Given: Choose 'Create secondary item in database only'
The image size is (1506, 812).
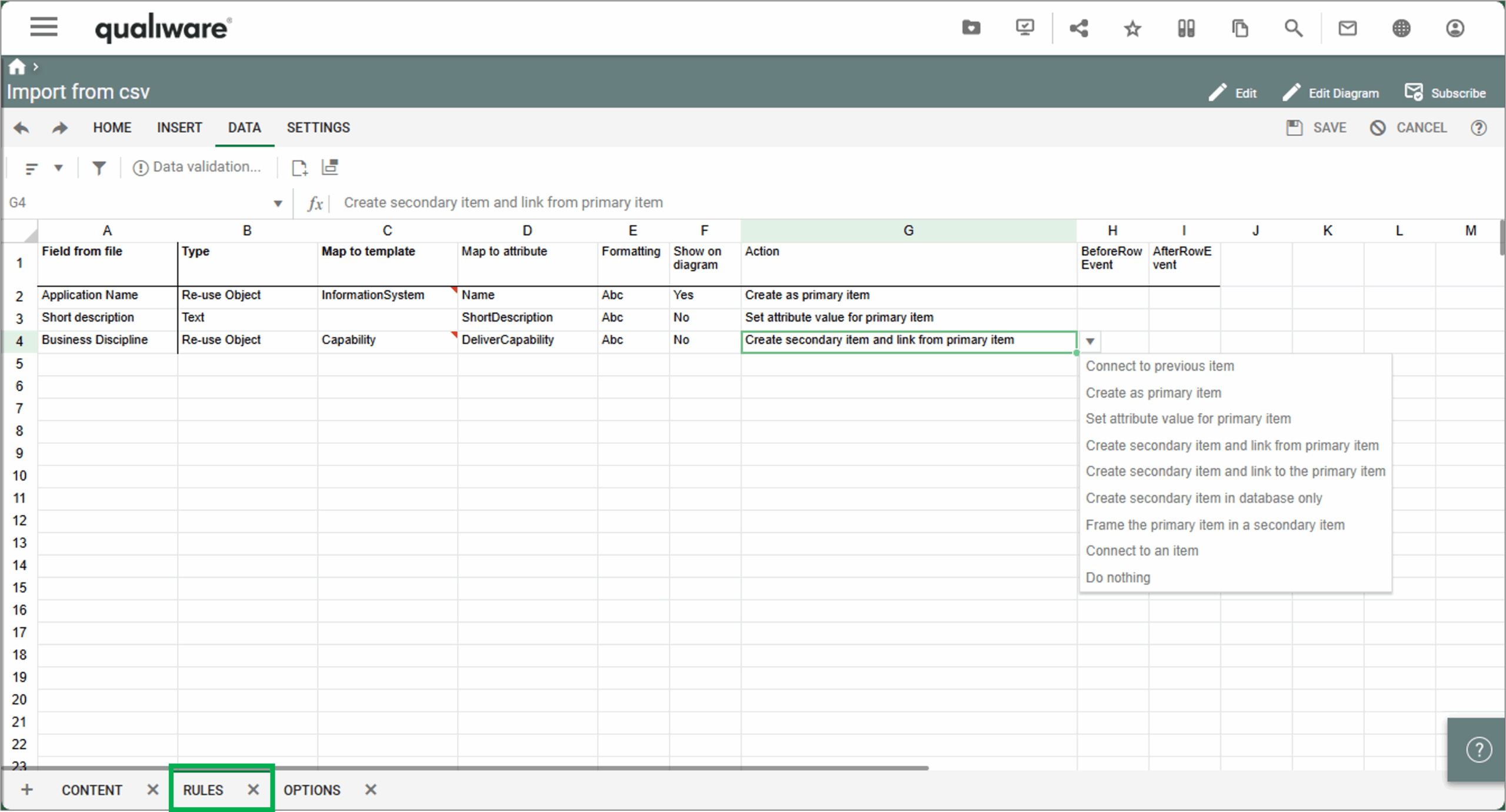Looking at the screenshot, I should pyautogui.click(x=1235, y=498).
